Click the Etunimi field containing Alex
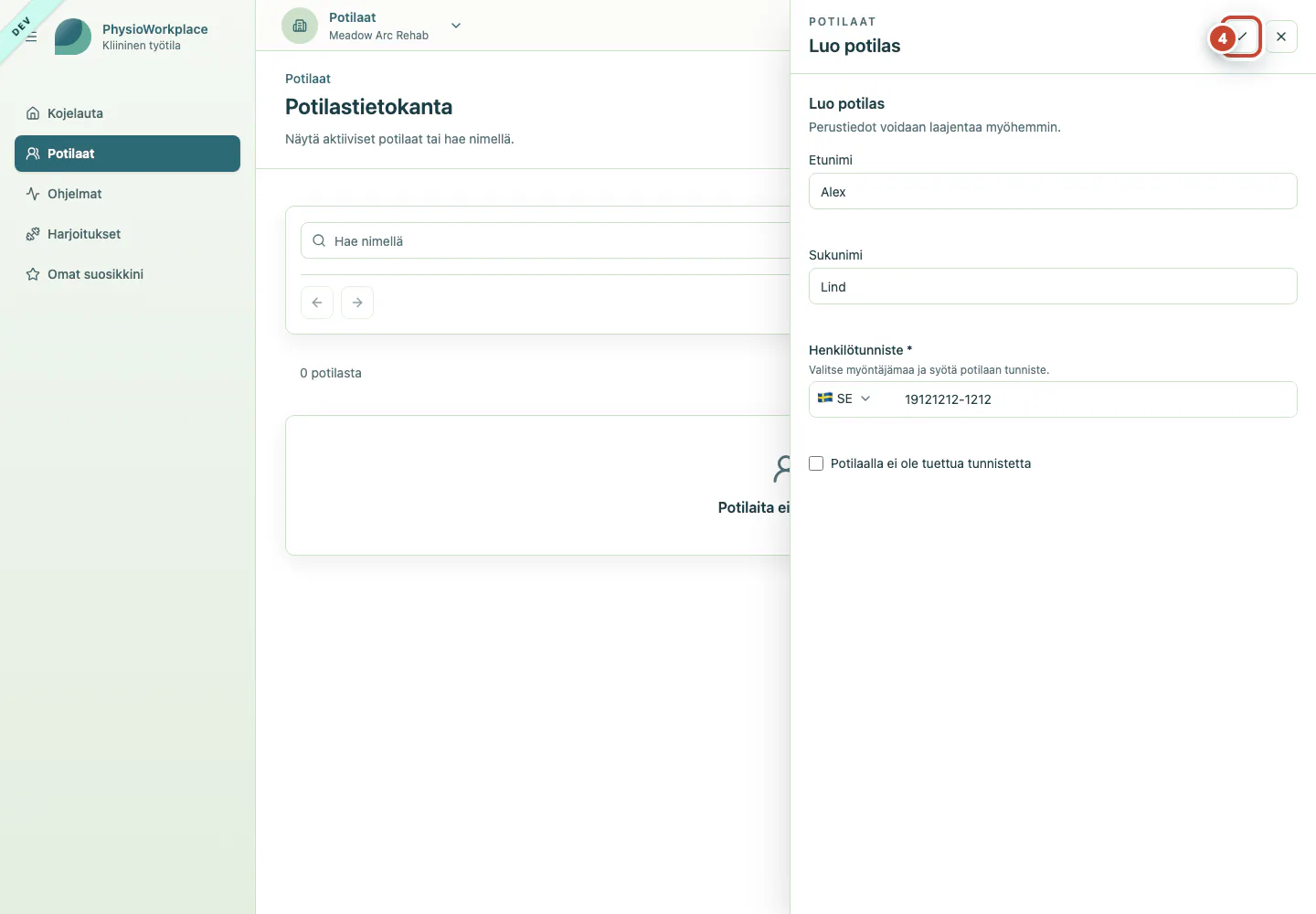The image size is (1316, 914). click(x=1053, y=191)
